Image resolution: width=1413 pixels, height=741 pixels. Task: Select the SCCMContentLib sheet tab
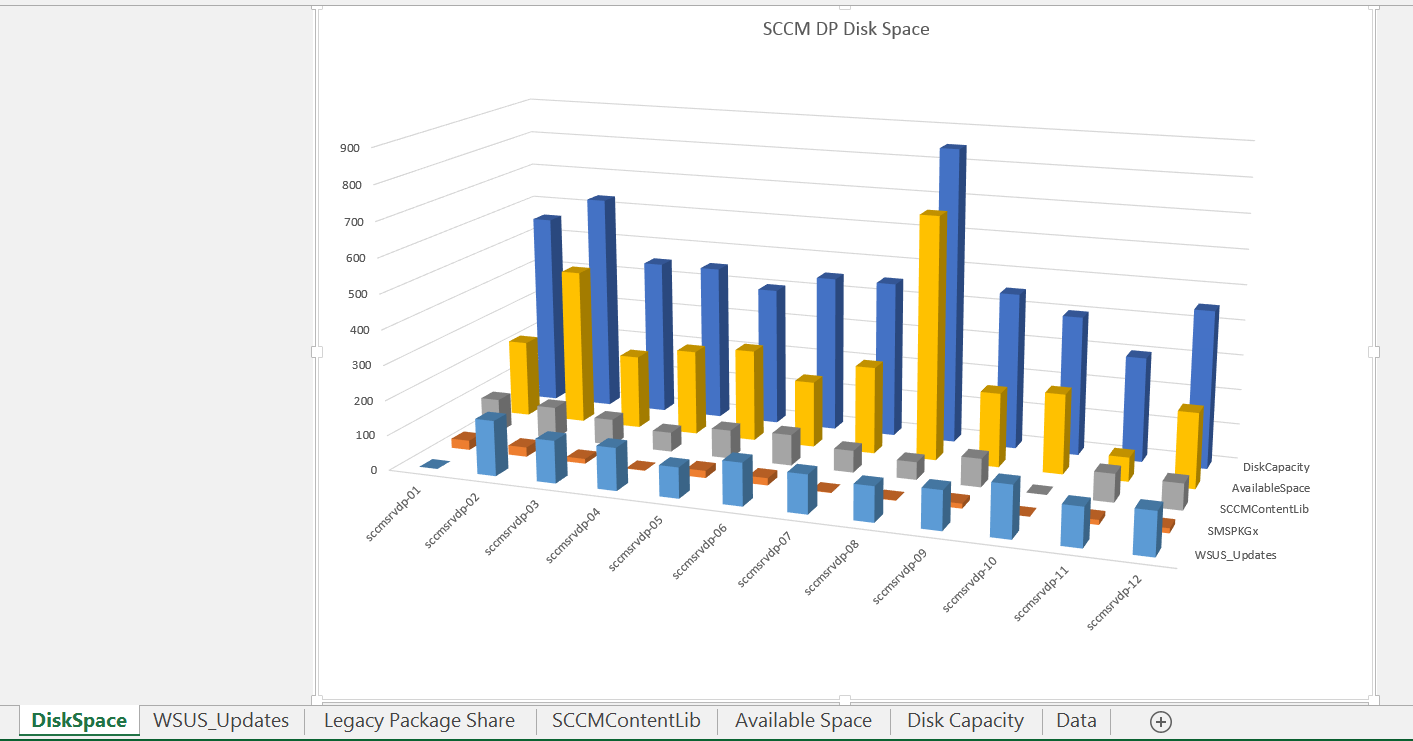point(626,721)
